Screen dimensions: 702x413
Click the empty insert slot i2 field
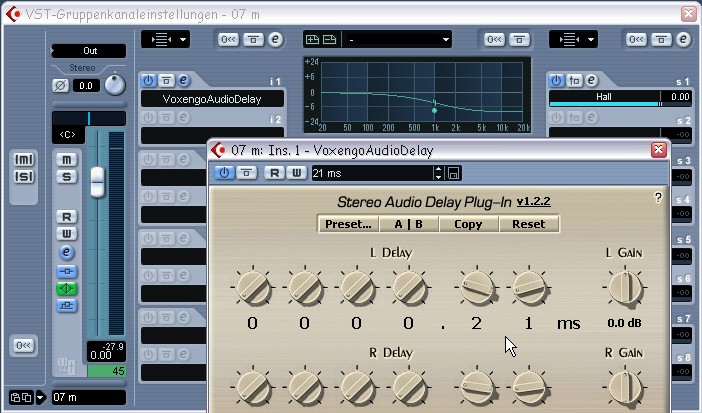212,134
